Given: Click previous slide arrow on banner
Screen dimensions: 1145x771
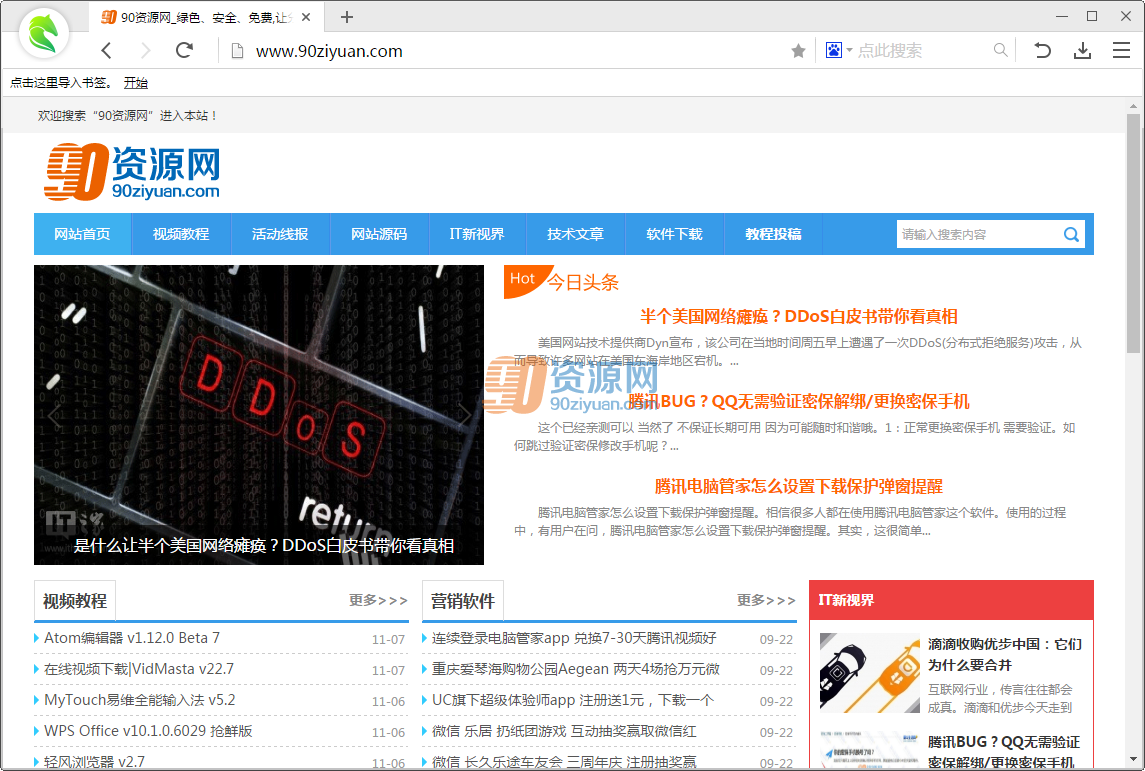Looking at the screenshot, I should click(x=55, y=415).
